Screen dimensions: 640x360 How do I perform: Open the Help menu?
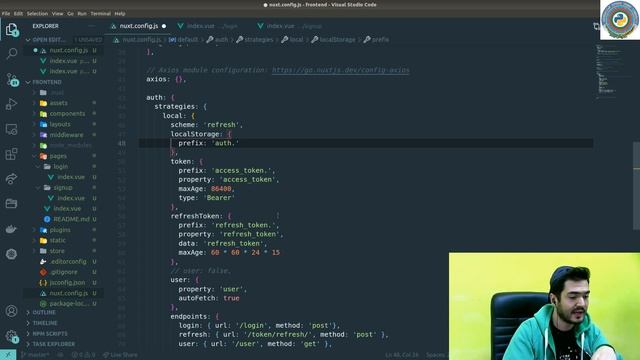(120, 13)
